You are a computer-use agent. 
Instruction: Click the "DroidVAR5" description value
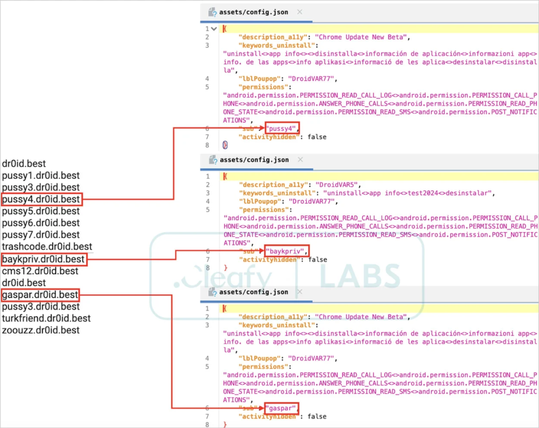[x=336, y=185]
